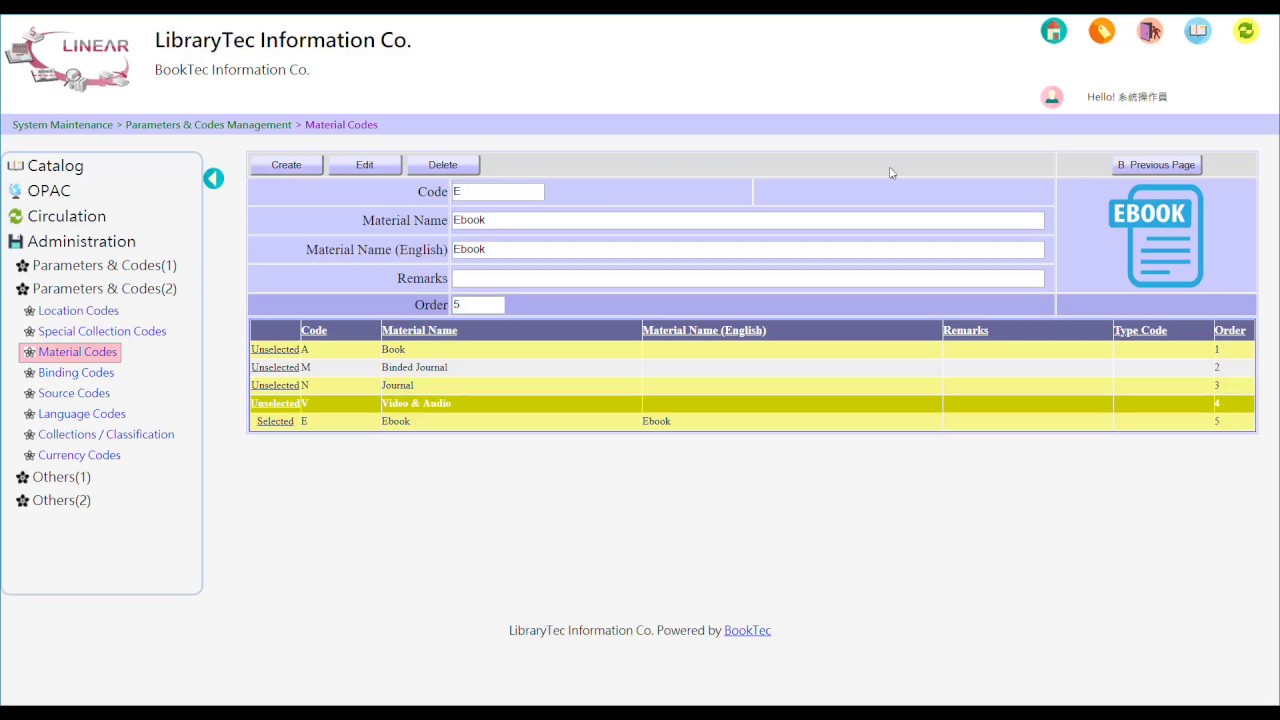Open Binding Codes page
The height and width of the screenshot is (720, 1280).
[76, 373]
